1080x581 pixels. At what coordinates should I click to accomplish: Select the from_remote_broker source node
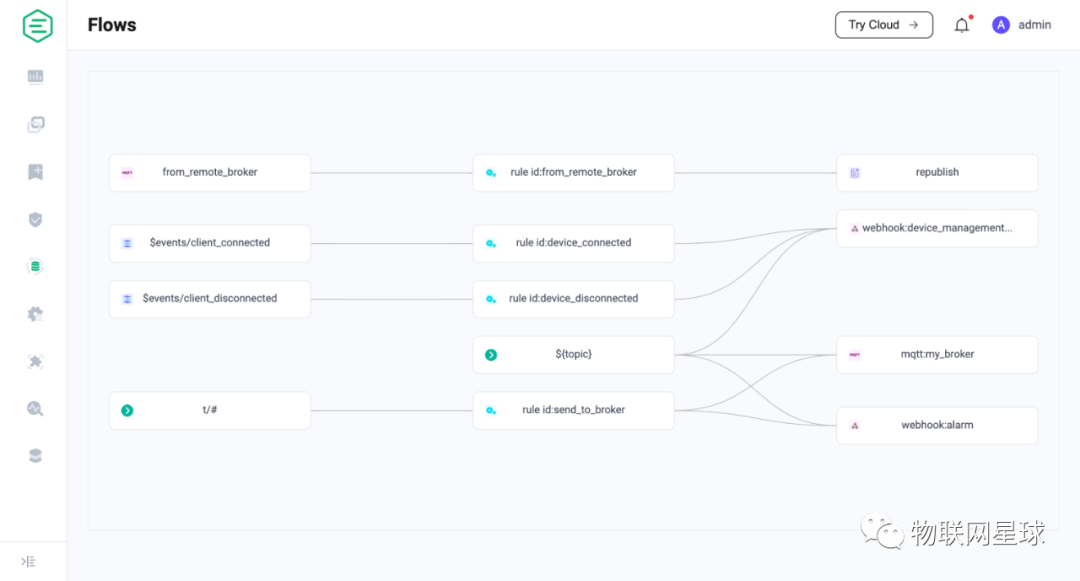pos(210,173)
